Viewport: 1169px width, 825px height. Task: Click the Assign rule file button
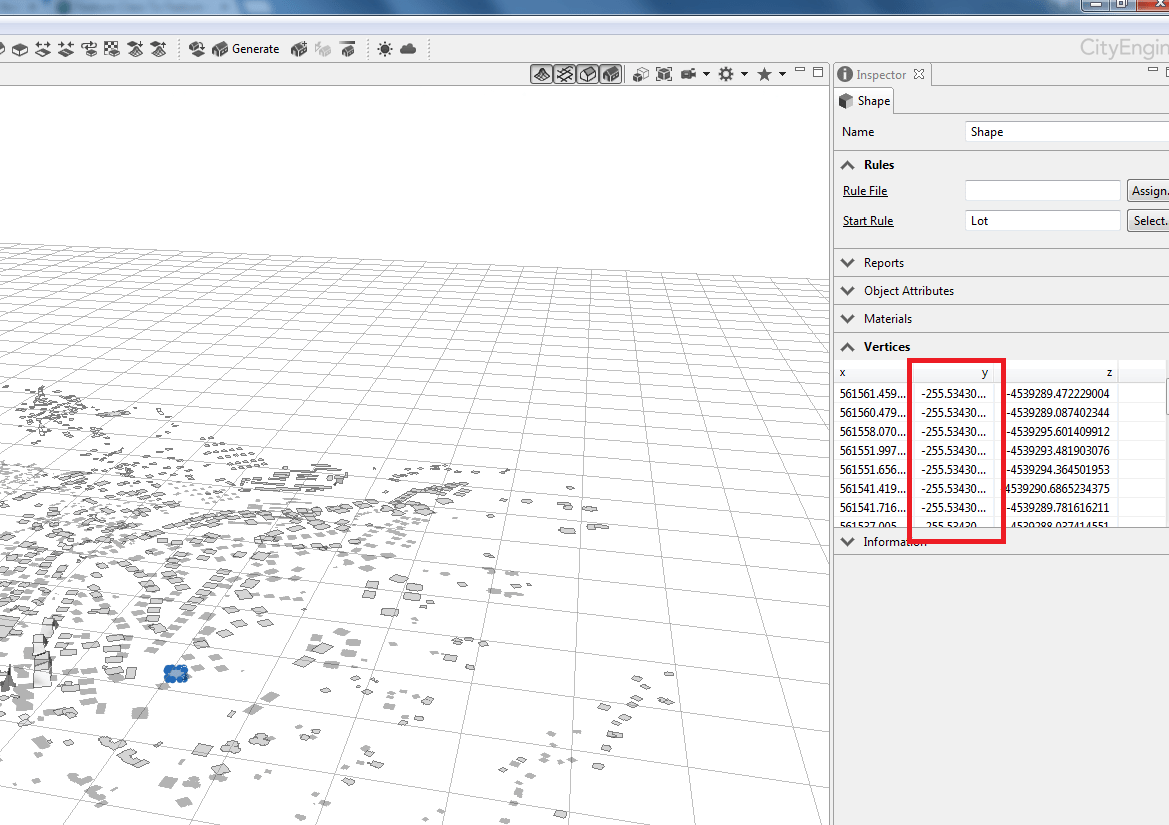point(1148,190)
